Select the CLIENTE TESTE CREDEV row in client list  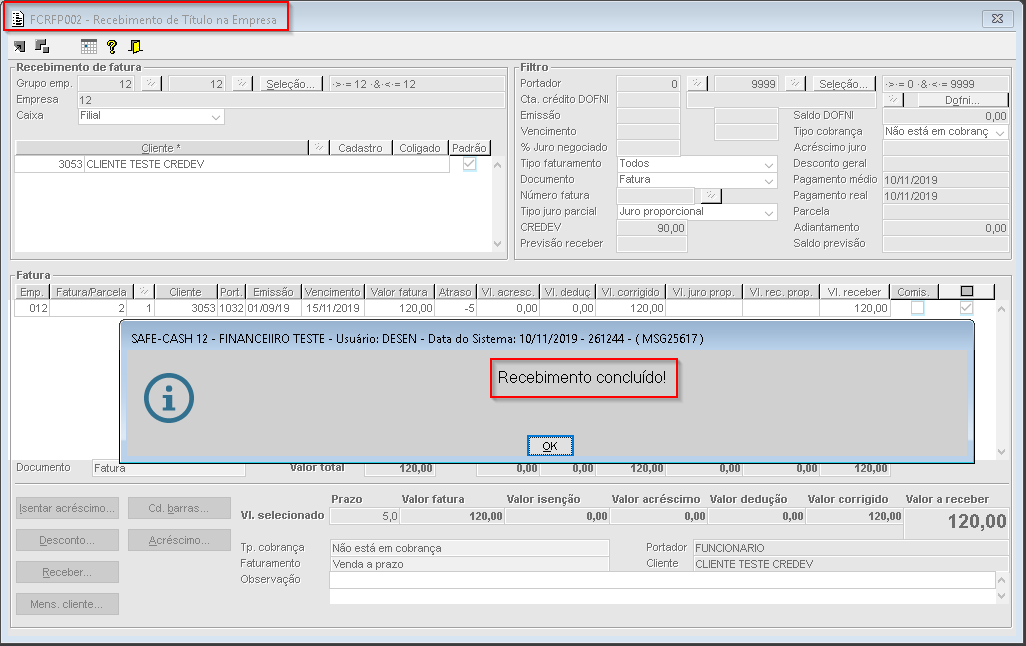click(x=232, y=164)
